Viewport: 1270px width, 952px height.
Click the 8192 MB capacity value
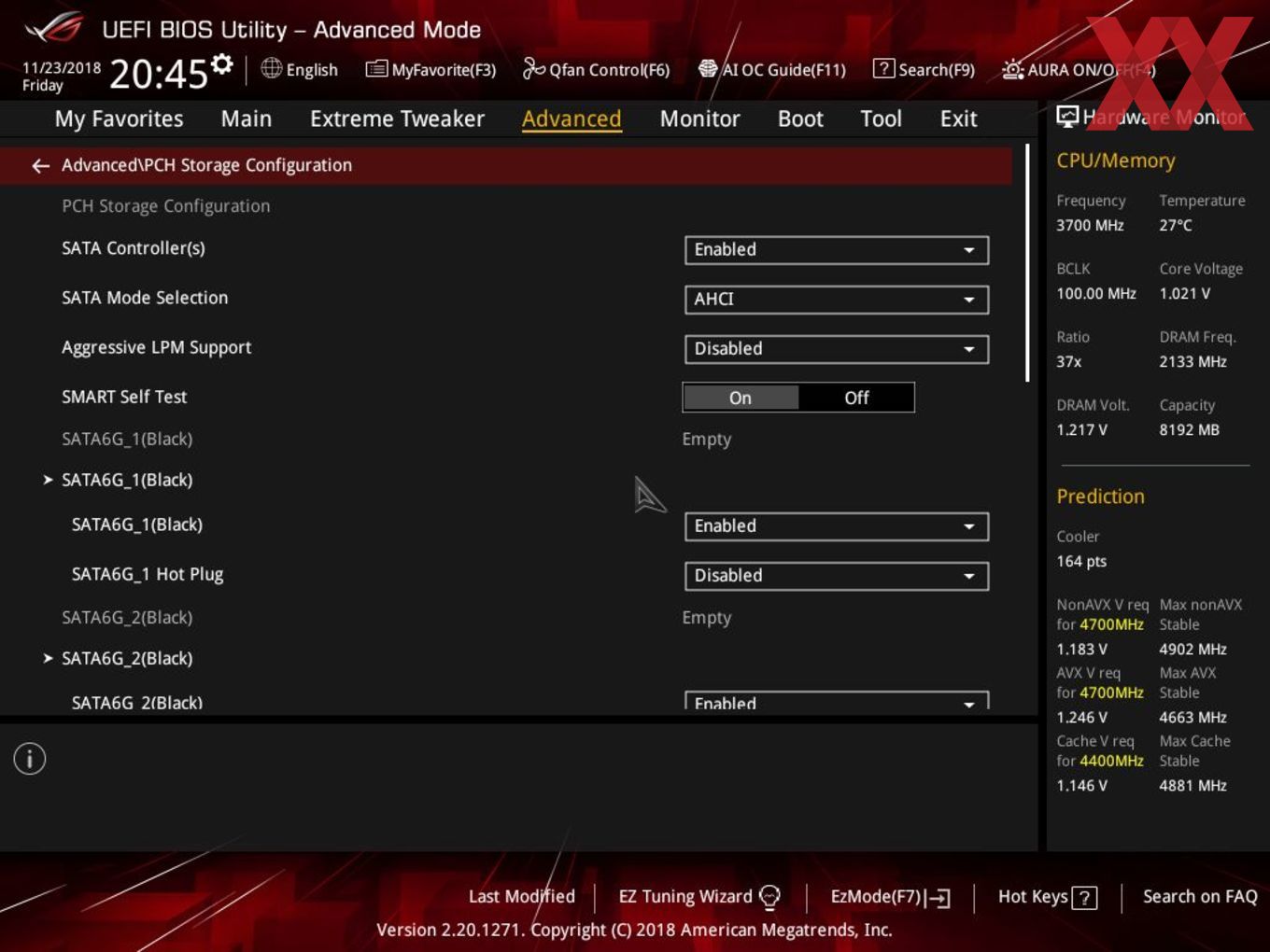point(1189,429)
